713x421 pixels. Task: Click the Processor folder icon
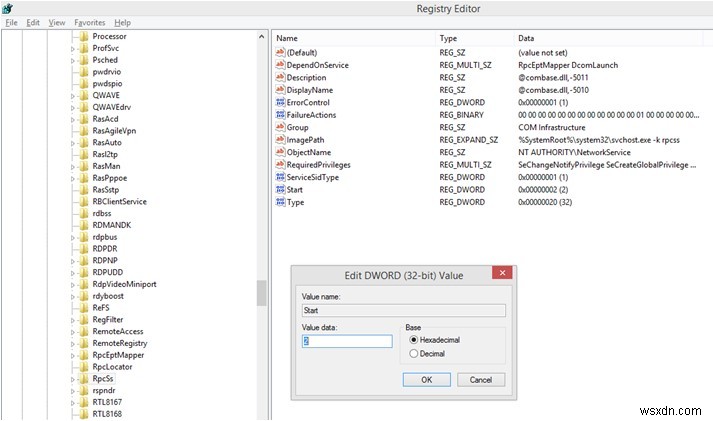84,36
